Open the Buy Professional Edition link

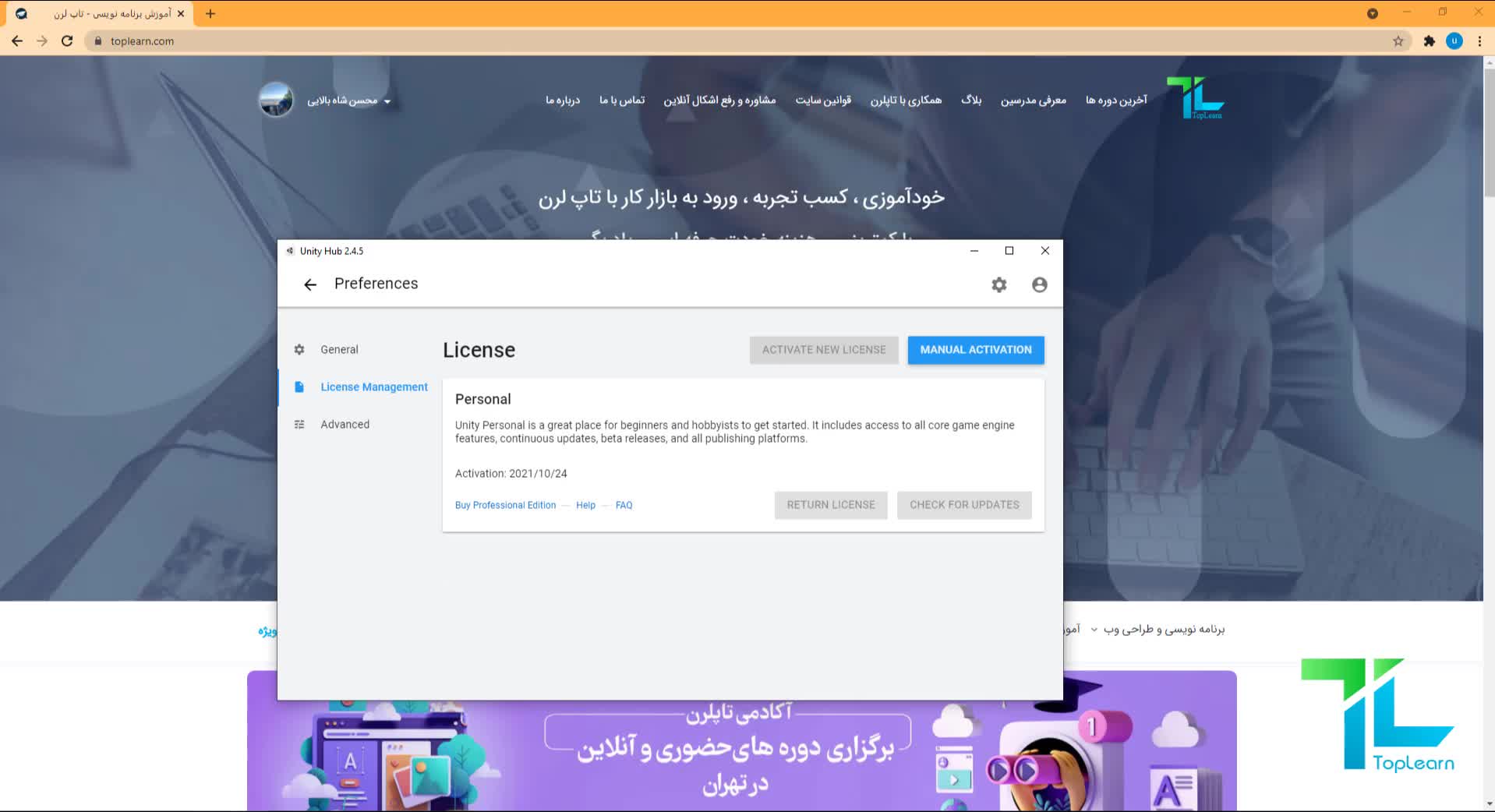(505, 506)
